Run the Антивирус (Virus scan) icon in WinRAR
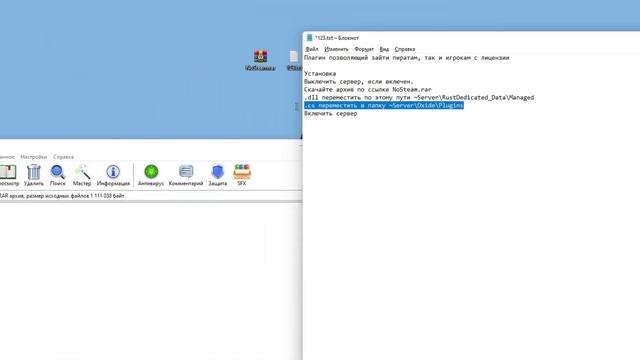640x360 pixels. (151, 175)
